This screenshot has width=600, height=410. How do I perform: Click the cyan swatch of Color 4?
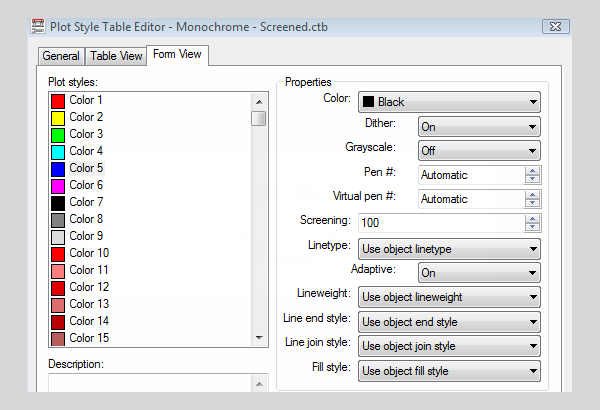[x=58, y=152]
